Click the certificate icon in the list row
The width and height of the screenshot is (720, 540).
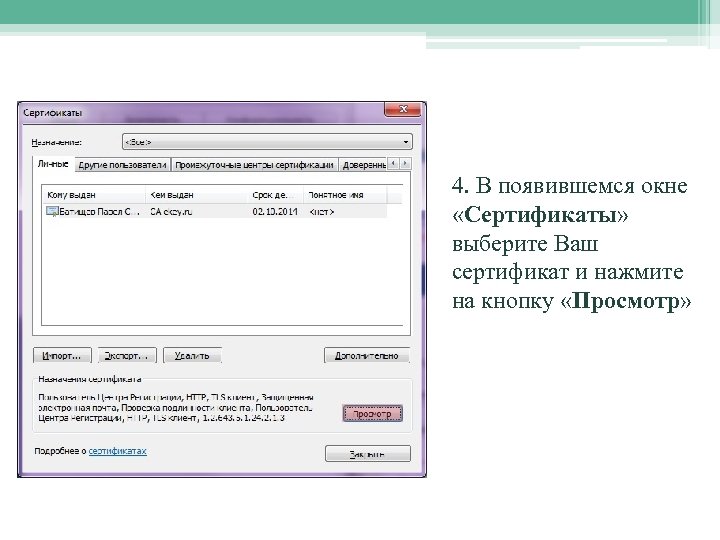(52, 212)
